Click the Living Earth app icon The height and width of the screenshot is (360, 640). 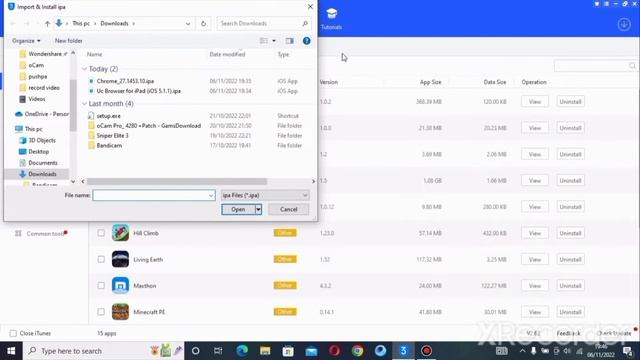(120, 259)
